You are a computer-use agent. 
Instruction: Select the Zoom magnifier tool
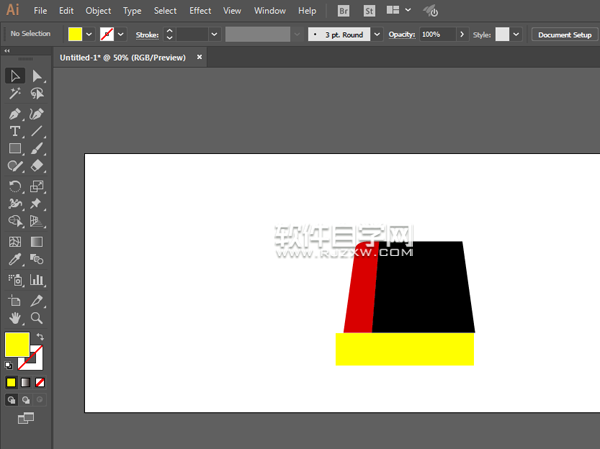(x=37, y=318)
